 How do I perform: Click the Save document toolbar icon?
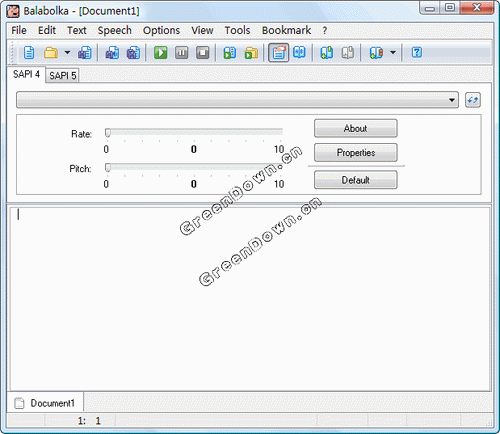click(x=84, y=53)
